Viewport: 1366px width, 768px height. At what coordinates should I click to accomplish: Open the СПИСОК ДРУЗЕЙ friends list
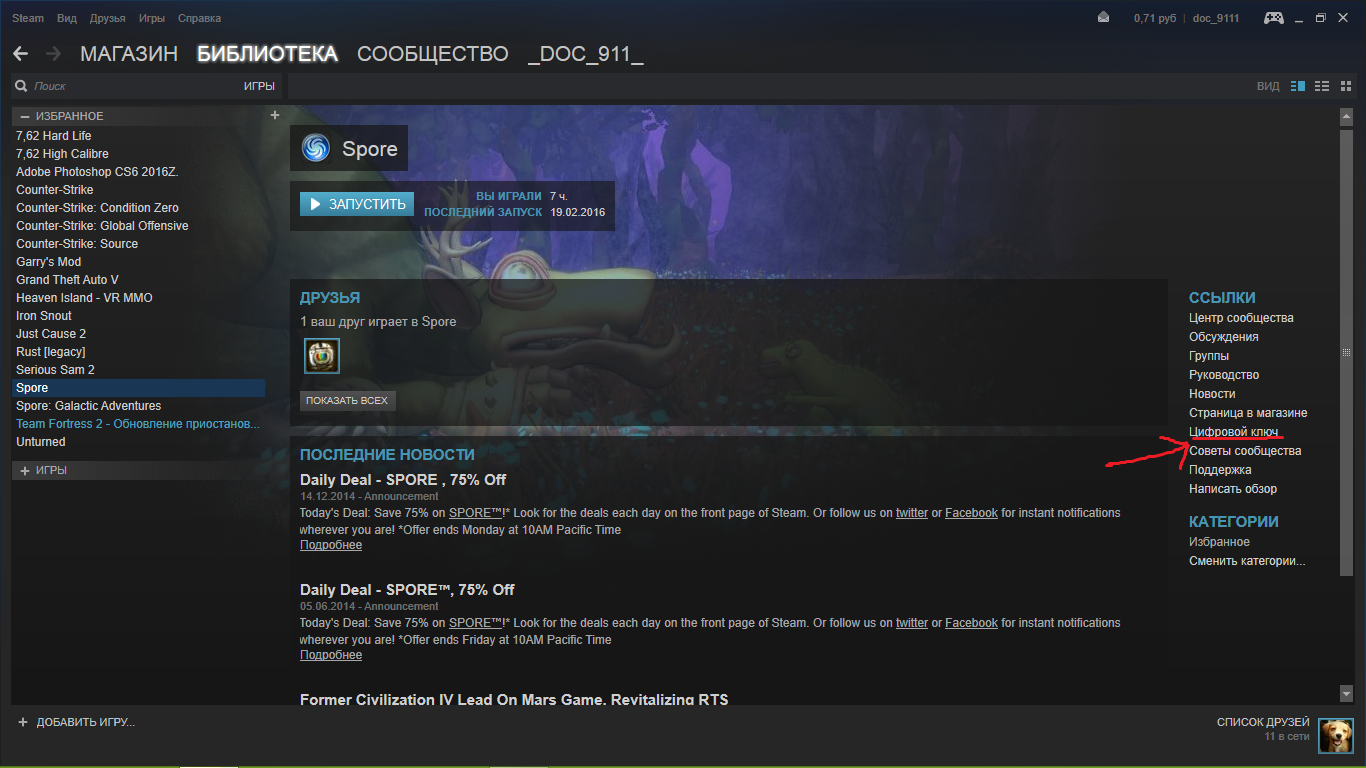pos(1263,722)
